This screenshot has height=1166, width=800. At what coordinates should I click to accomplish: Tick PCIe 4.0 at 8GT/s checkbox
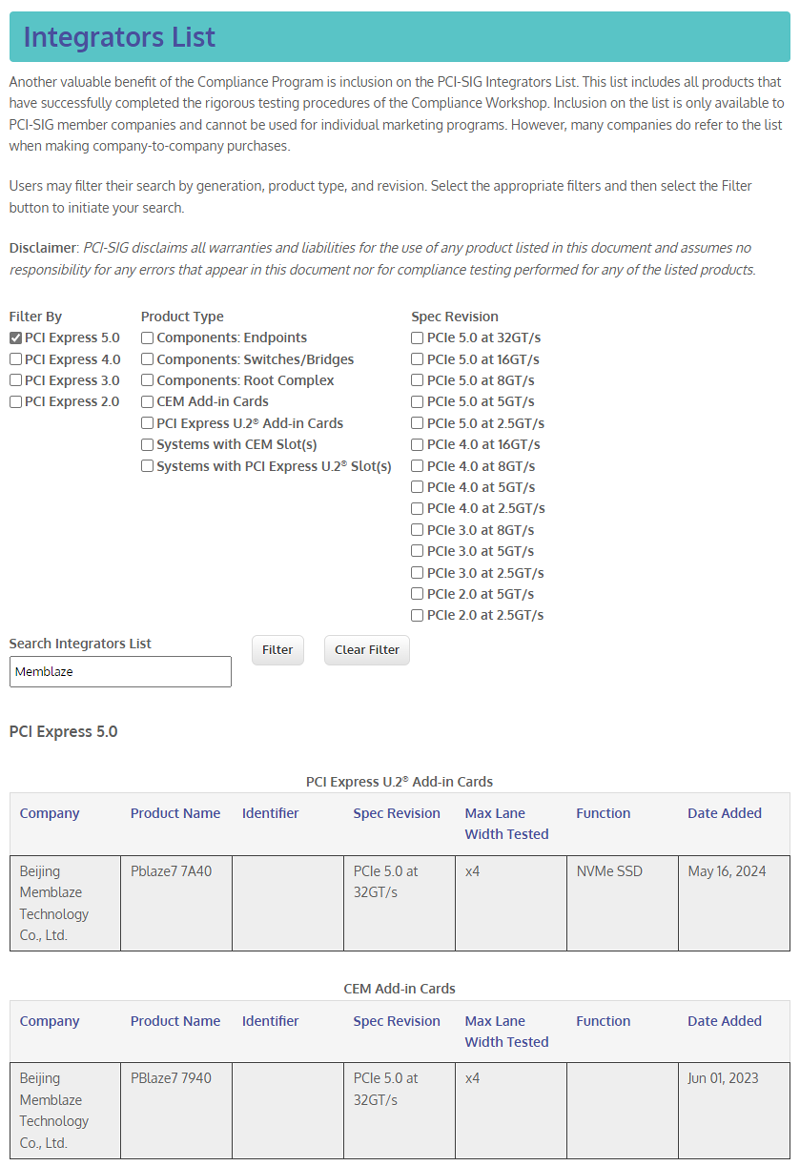pyautogui.click(x=417, y=466)
